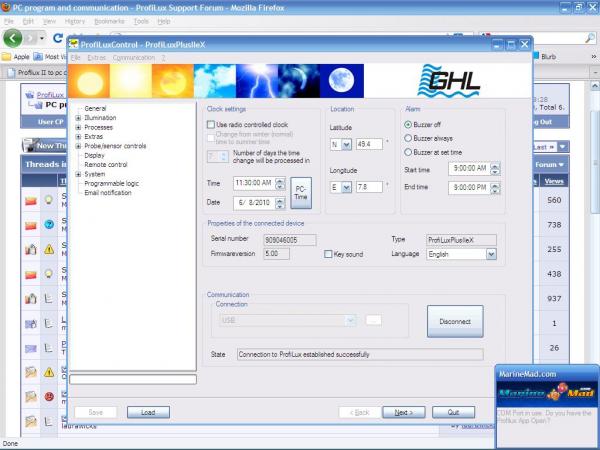Click the Date field stepper arrows

[280, 203]
